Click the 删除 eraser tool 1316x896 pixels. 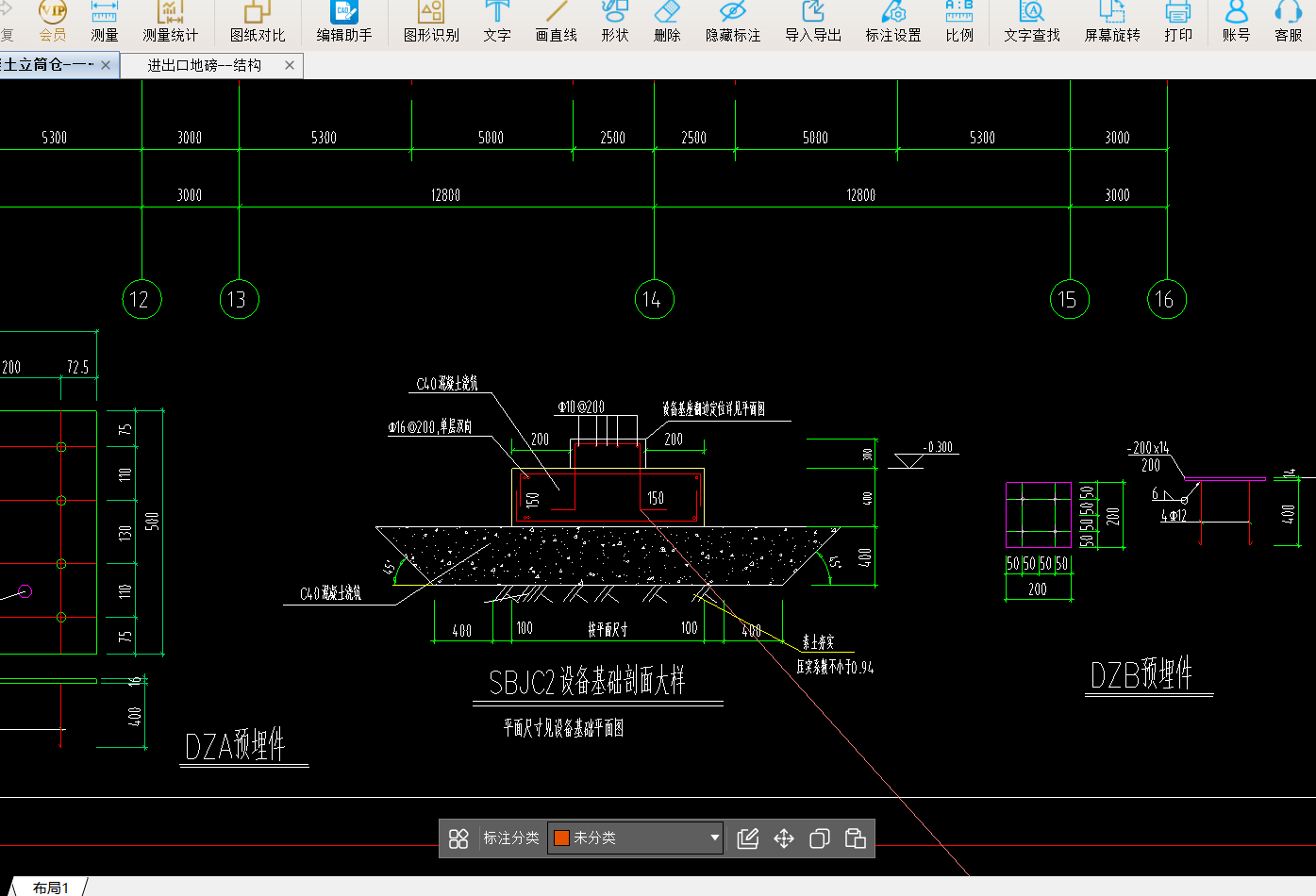pyautogui.click(x=667, y=22)
